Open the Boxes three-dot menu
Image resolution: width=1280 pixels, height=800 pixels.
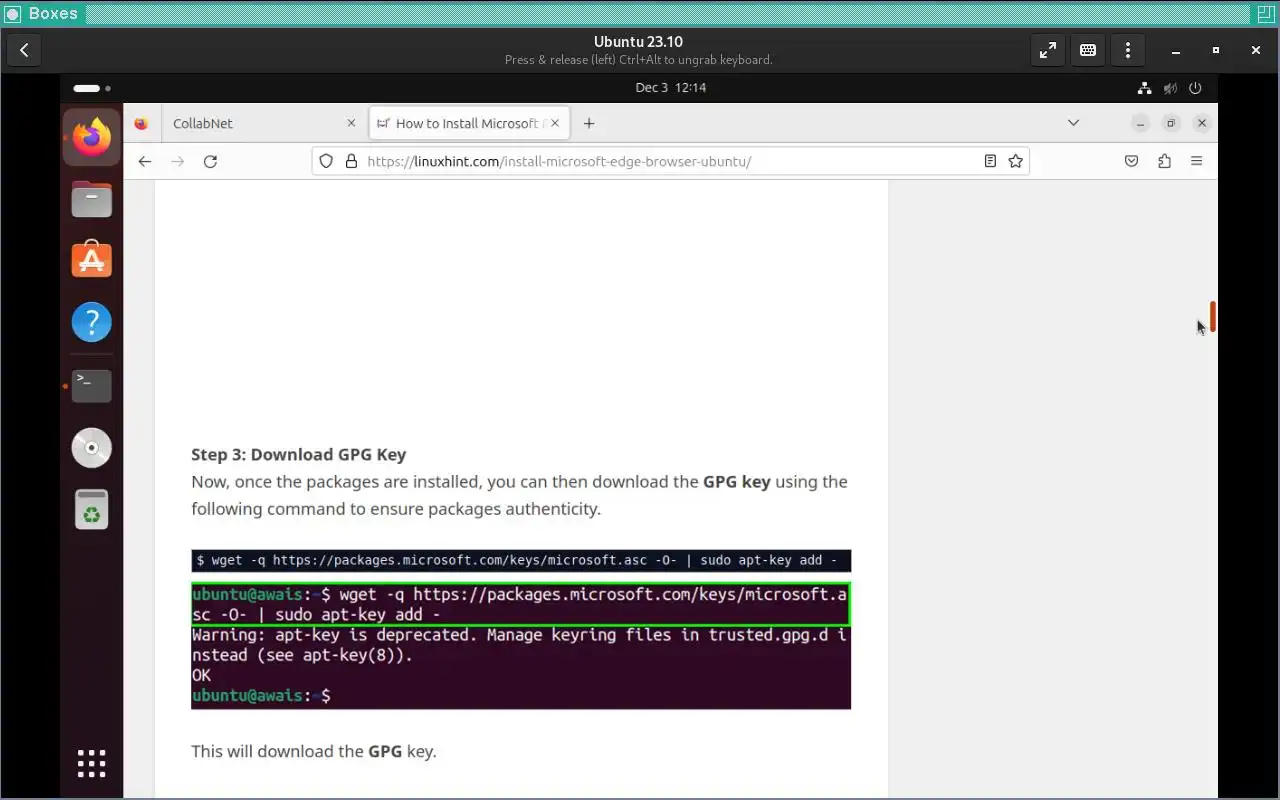[x=1128, y=50]
